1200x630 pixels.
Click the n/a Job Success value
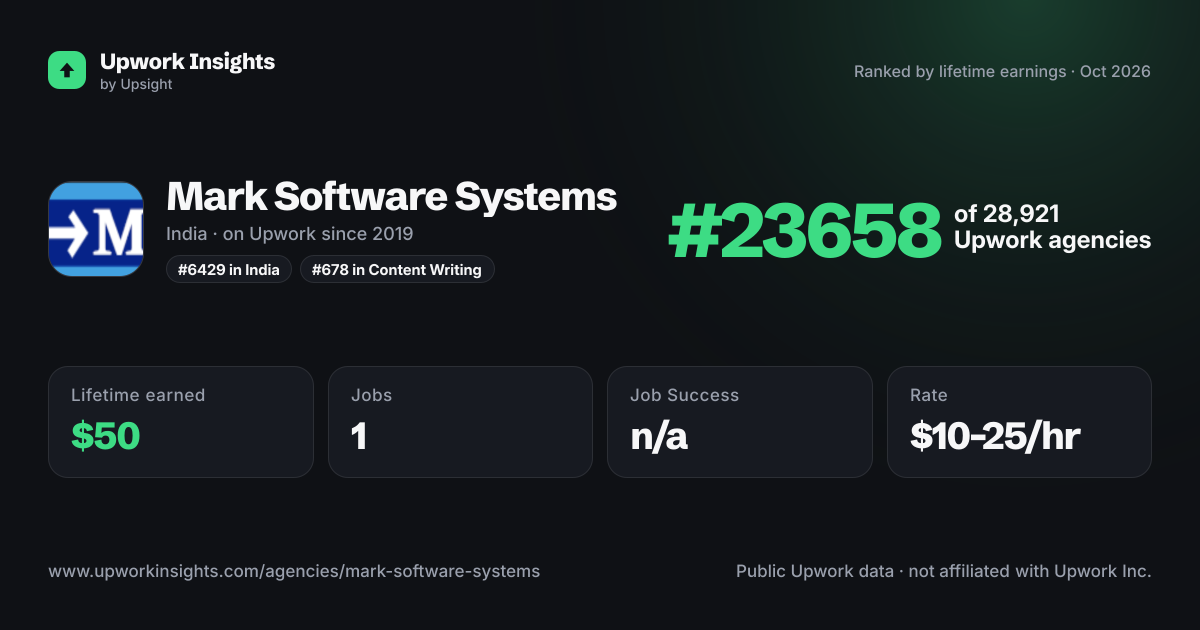(659, 437)
